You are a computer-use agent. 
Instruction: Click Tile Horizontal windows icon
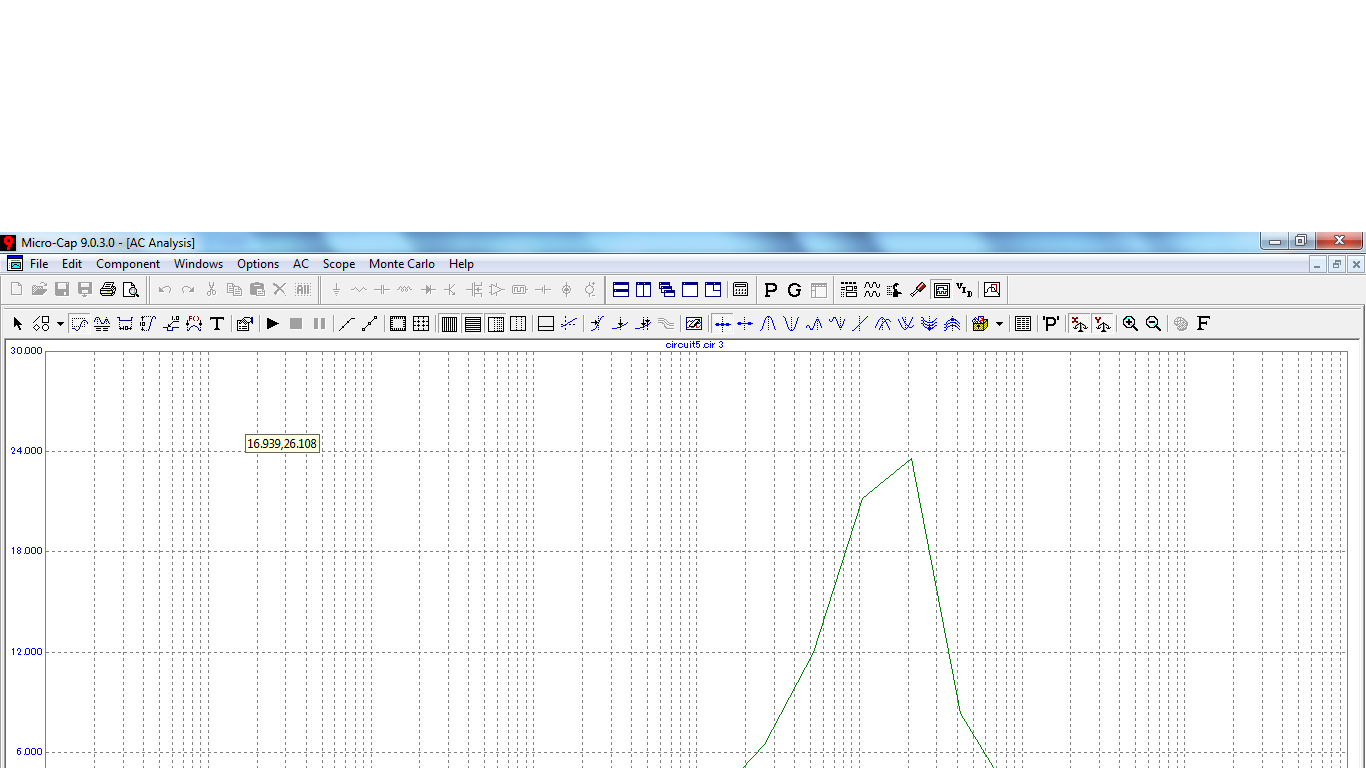point(621,290)
